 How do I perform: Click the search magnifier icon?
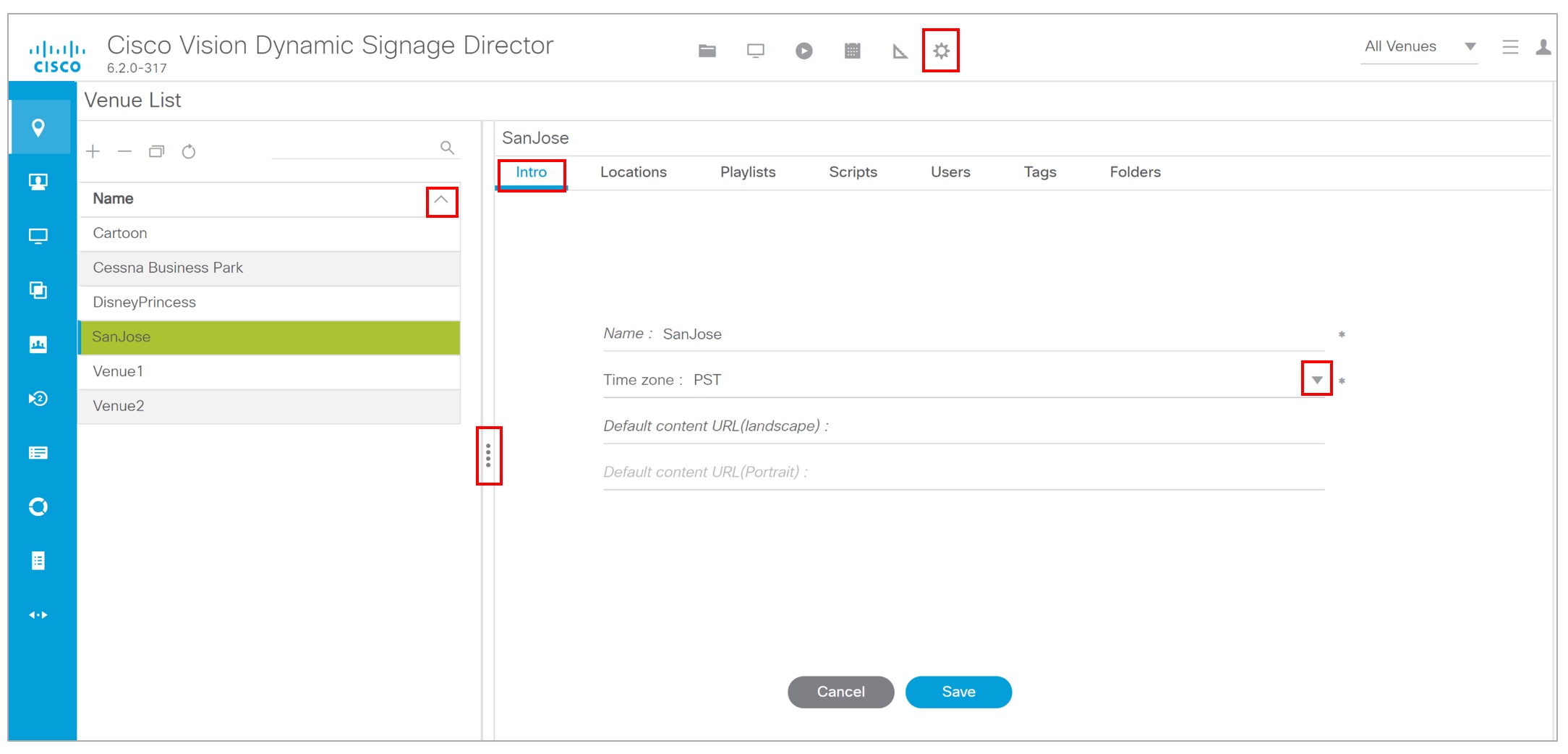pos(448,148)
